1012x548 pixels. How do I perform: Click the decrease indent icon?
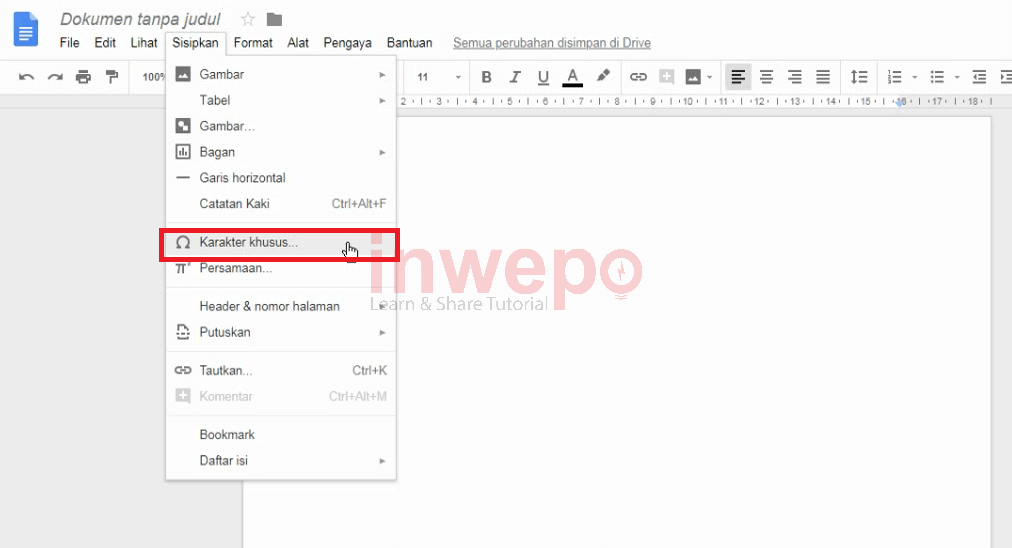[x=979, y=77]
